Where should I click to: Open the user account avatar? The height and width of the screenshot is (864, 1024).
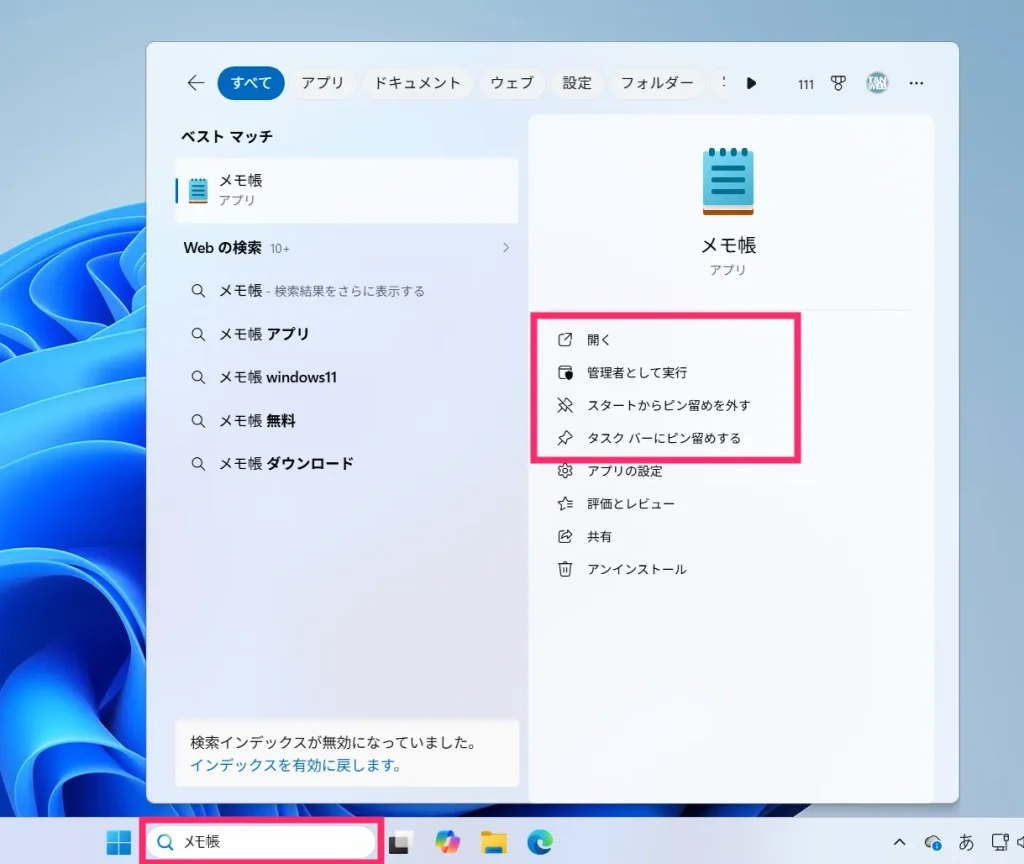tap(877, 83)
